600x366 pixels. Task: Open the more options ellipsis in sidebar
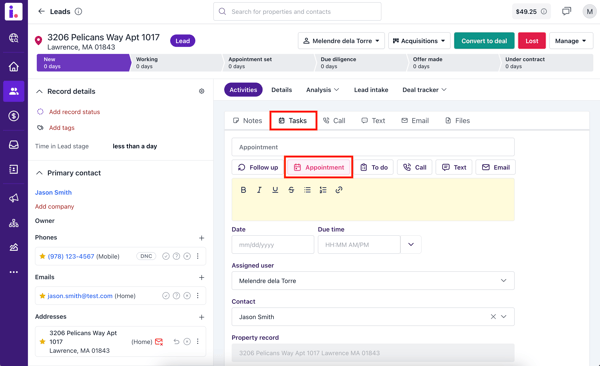coord(14,272)
